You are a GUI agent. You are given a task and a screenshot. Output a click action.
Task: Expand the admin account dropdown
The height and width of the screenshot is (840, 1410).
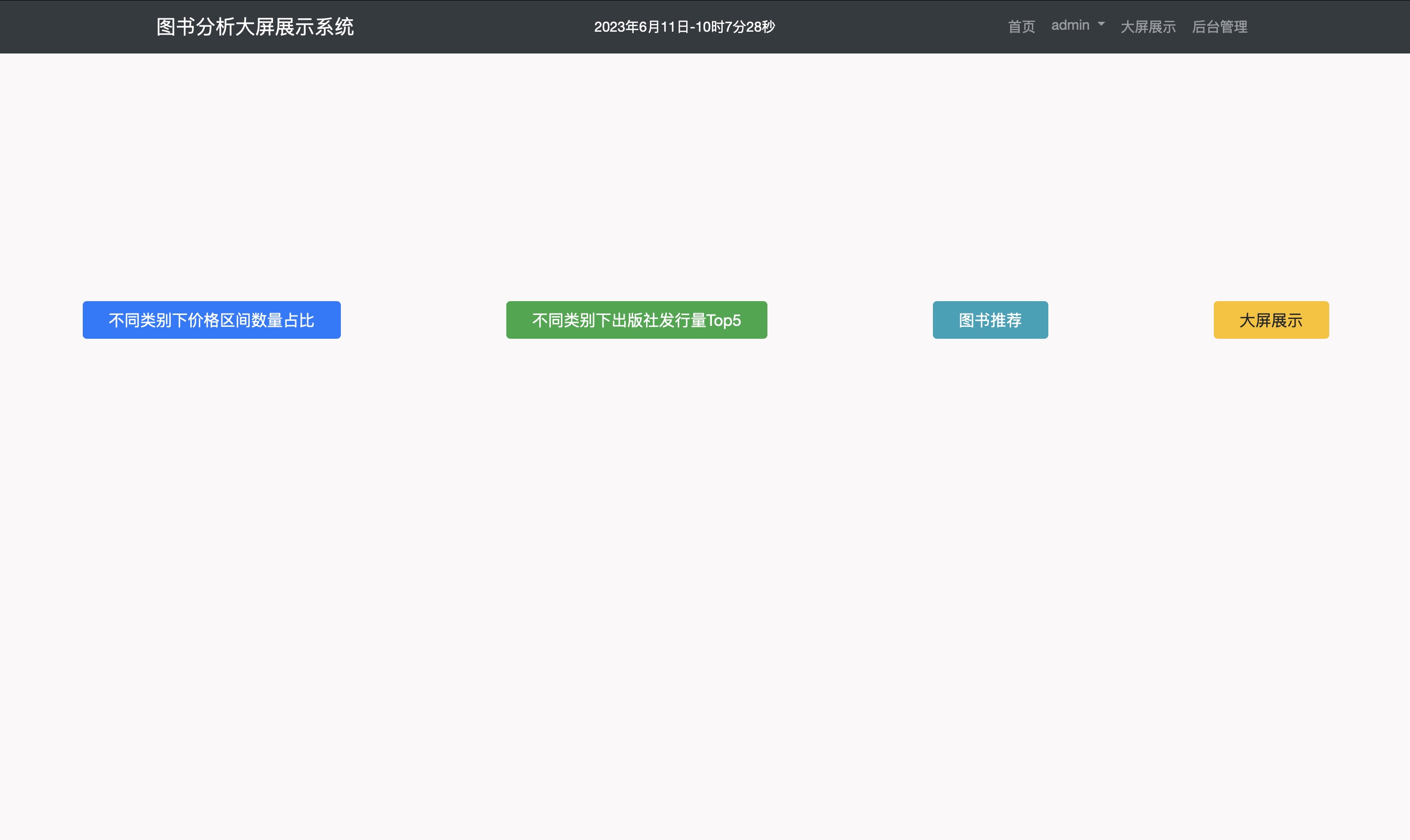(x=1077, y=25)
